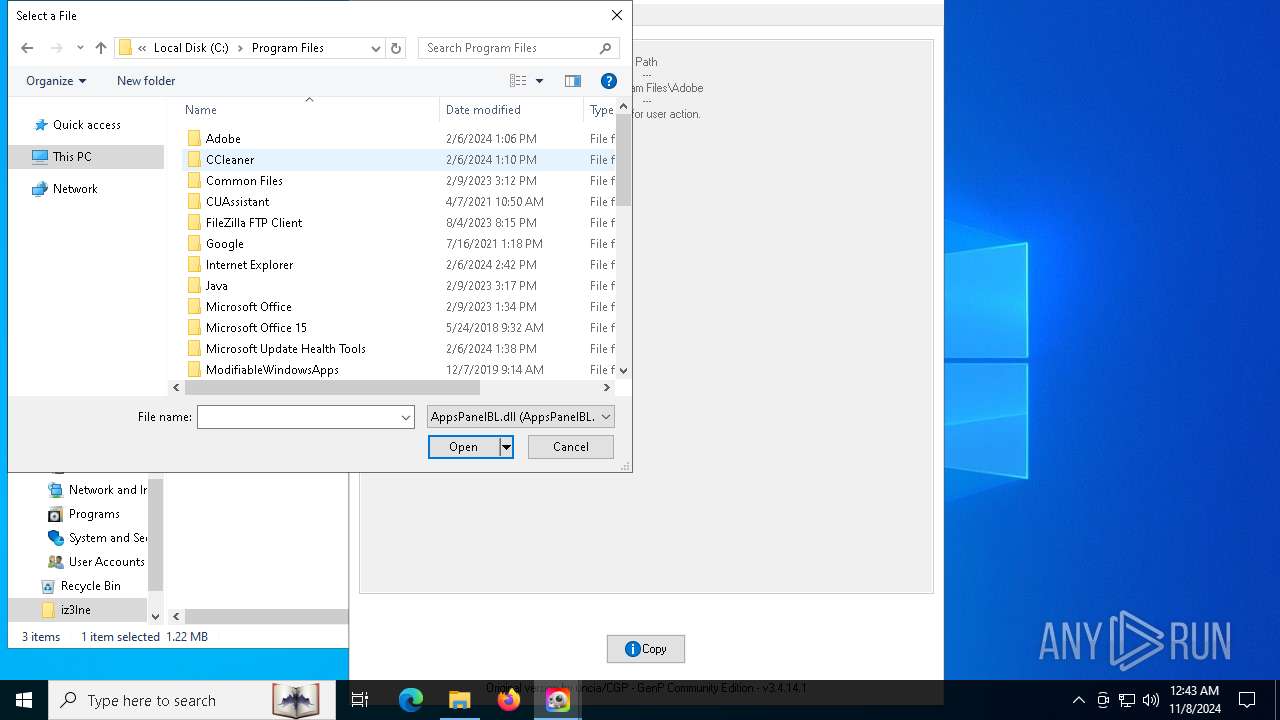Cancel the file selection dialog

[571, 447]
